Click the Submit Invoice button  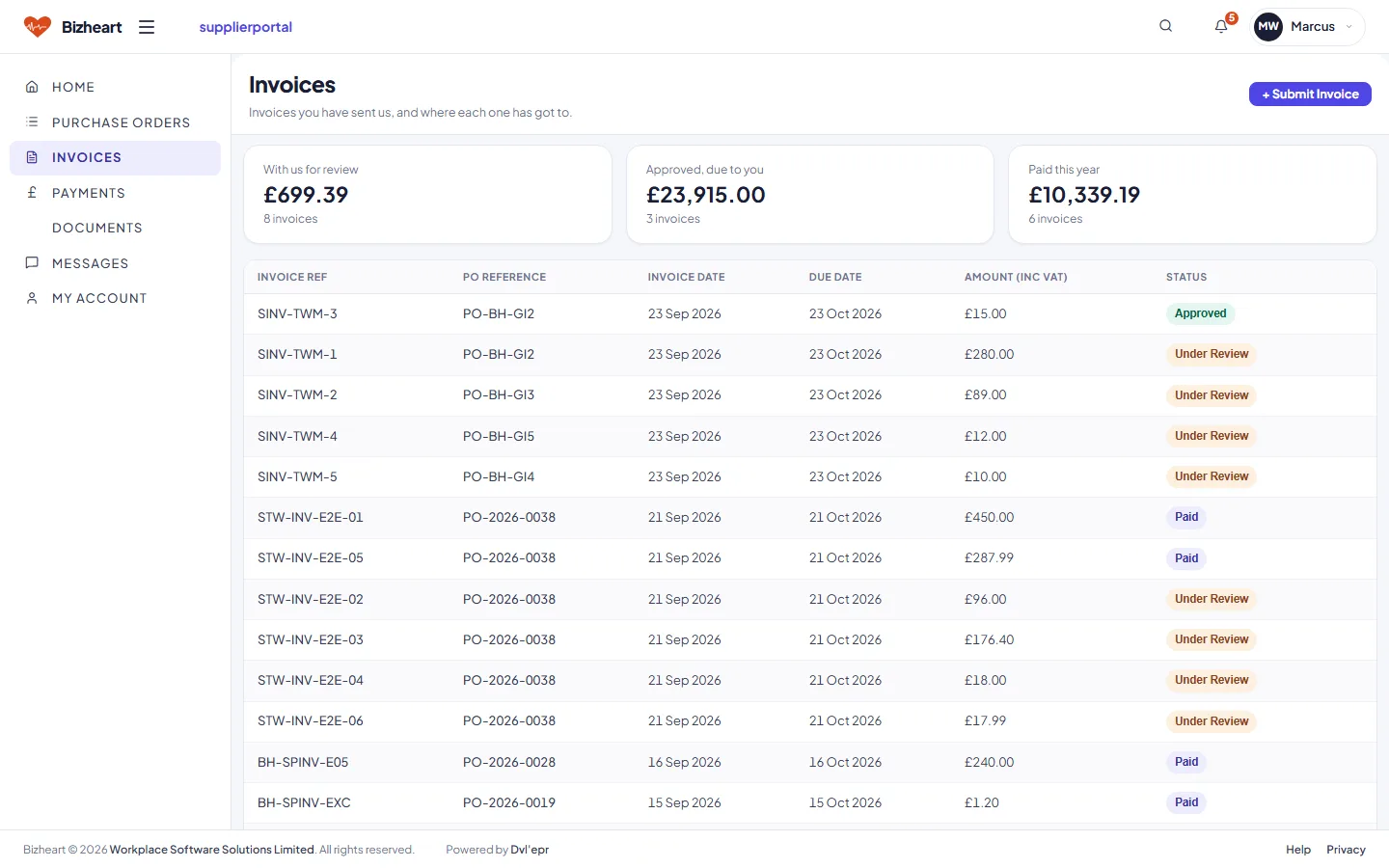click(1310, 94)
